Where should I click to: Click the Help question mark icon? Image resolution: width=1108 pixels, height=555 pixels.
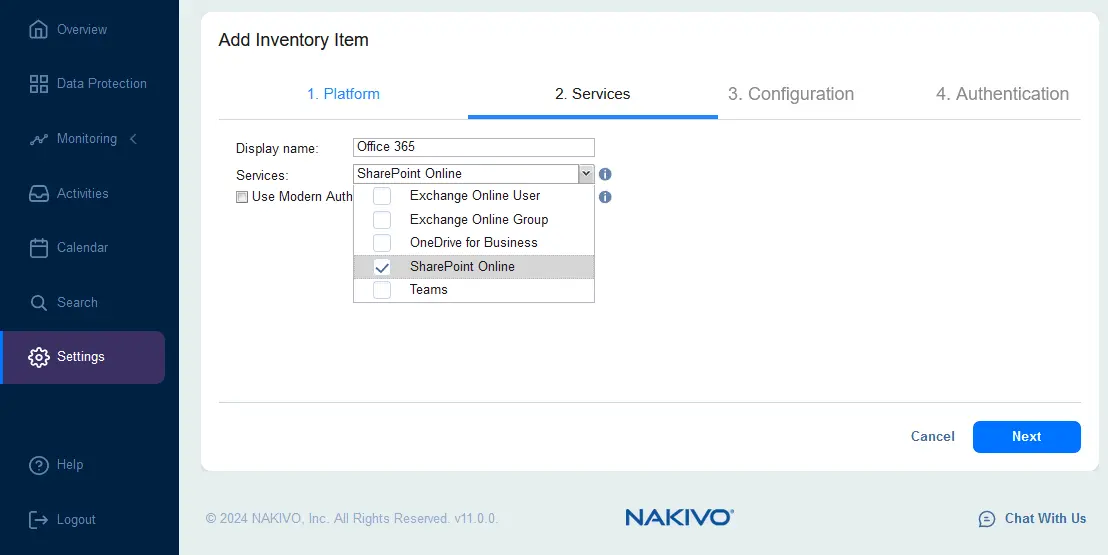38,465
